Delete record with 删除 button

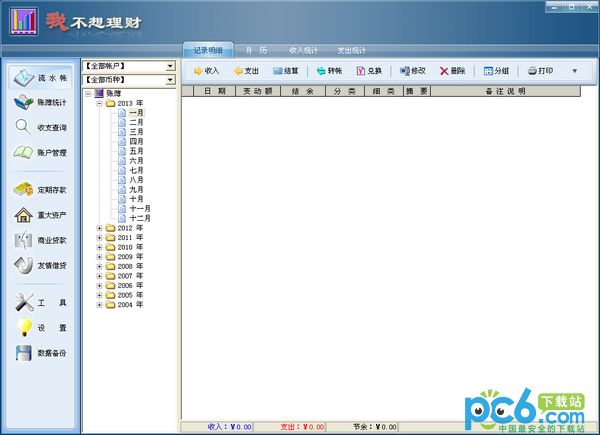452,71
